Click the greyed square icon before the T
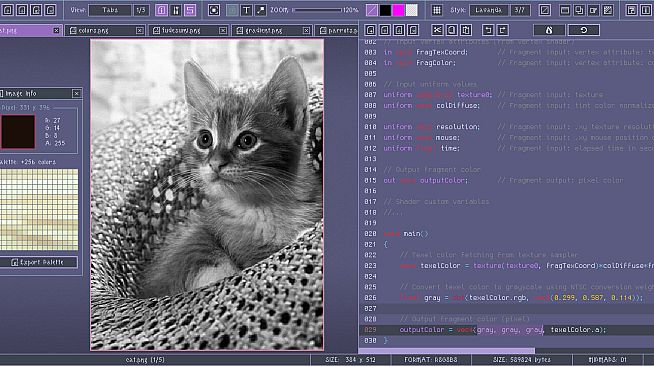 pyautogui.click(x=232, y=10)
